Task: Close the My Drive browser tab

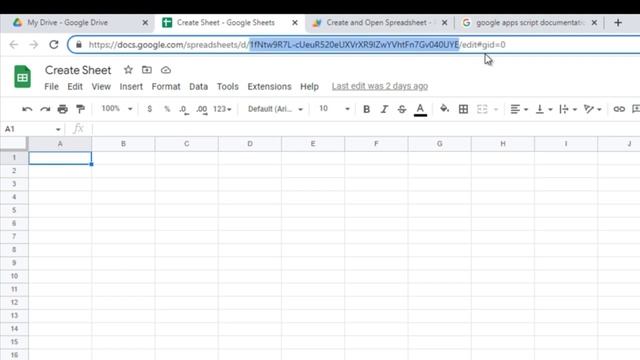Action: coord(145,23)
